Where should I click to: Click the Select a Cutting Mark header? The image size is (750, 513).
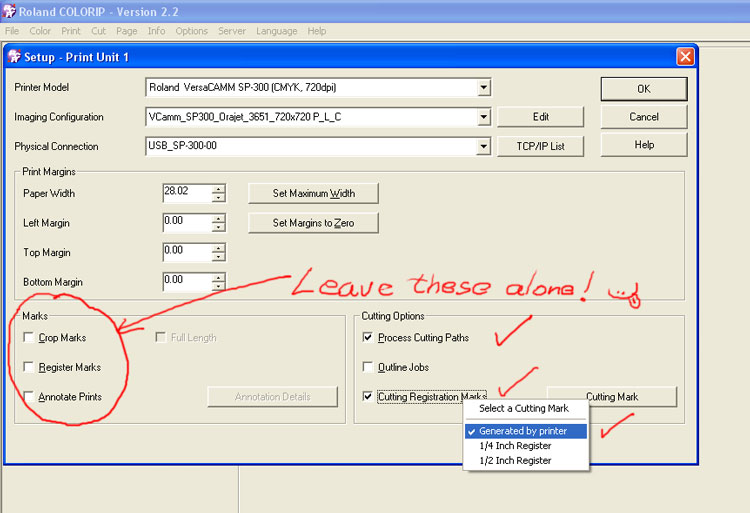[x=524, y=409]
